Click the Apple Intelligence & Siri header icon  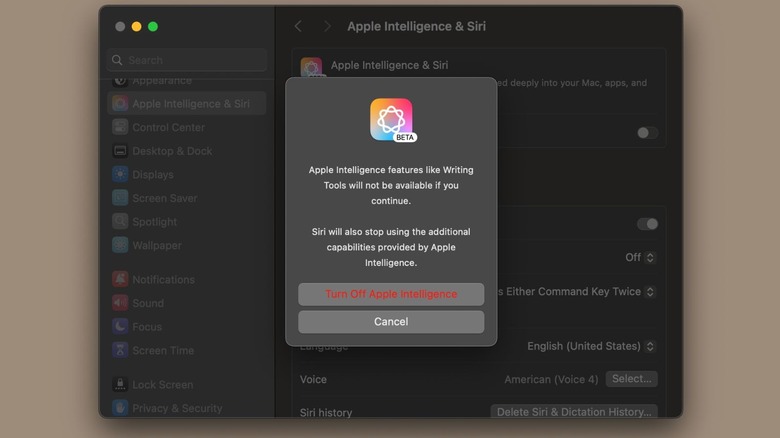point(311,67)
